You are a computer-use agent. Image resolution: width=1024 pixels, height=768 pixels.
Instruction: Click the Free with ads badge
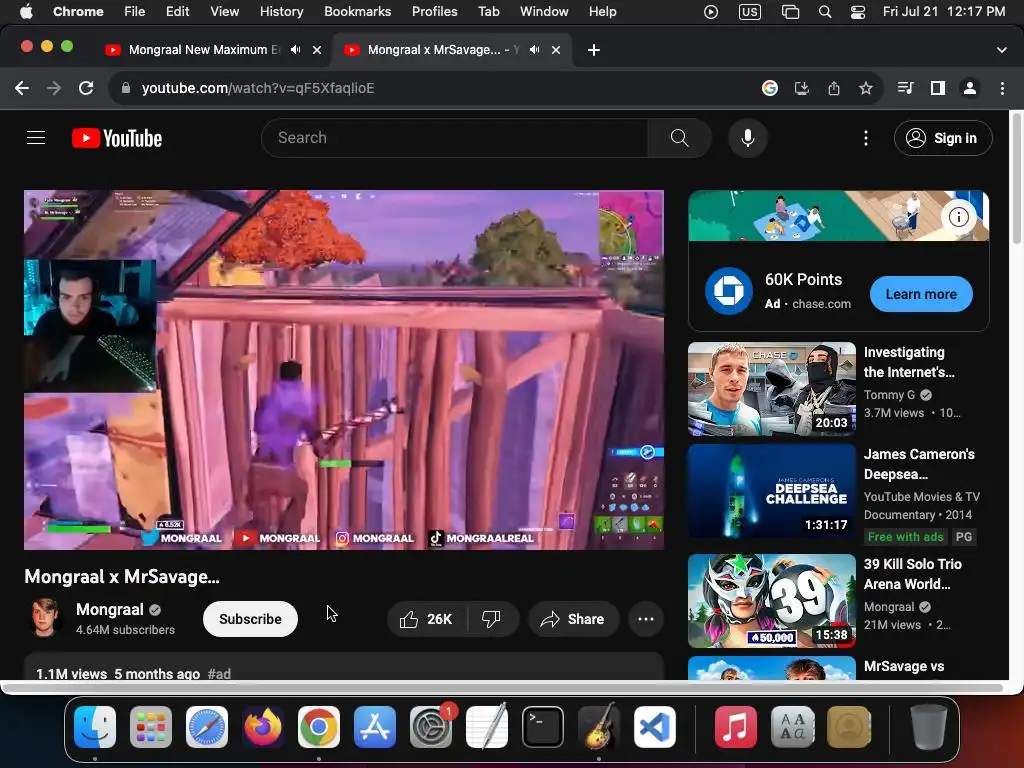coord(905,537)
